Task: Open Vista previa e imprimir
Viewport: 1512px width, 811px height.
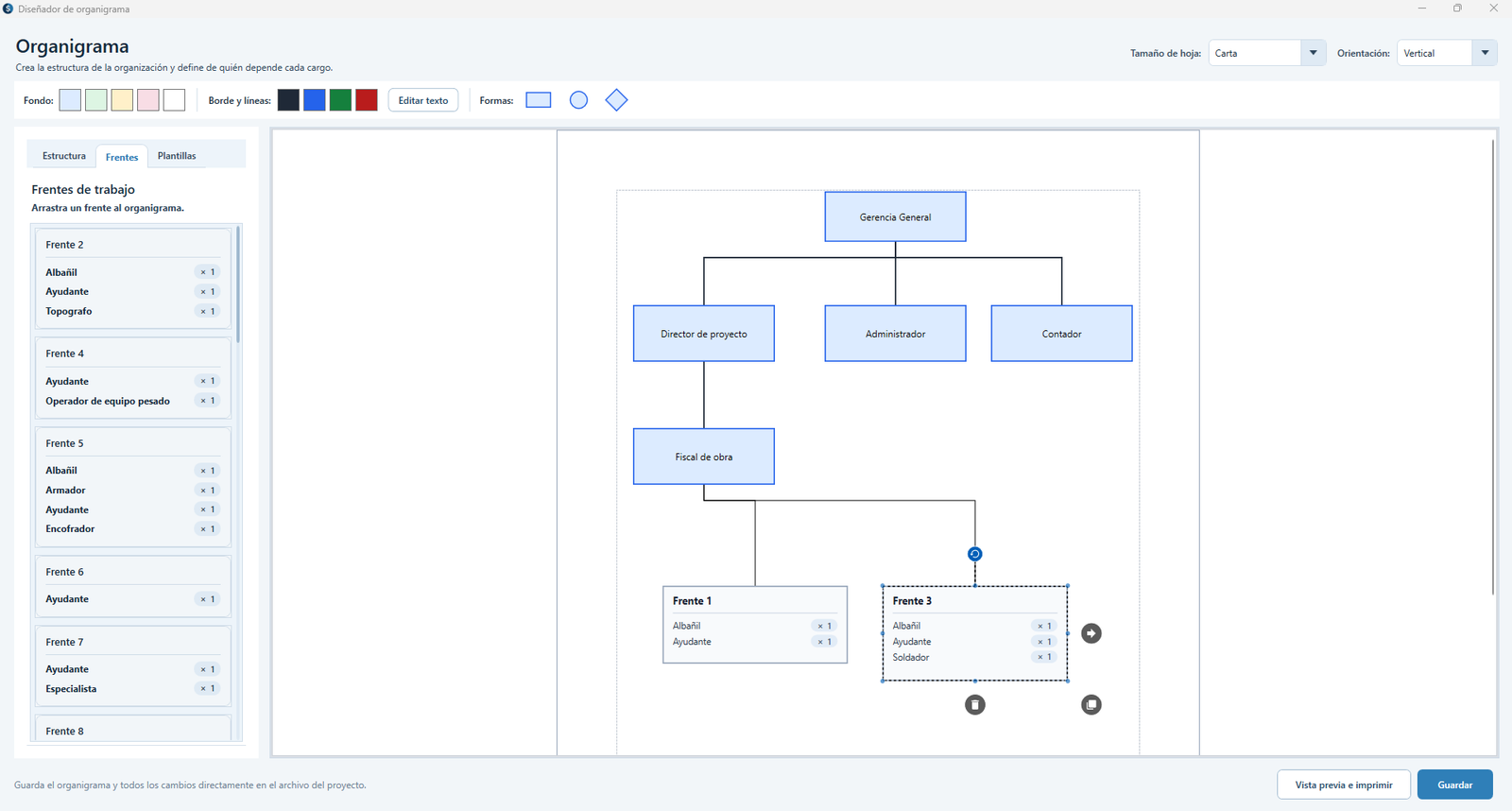Action: coord(1344,785)
